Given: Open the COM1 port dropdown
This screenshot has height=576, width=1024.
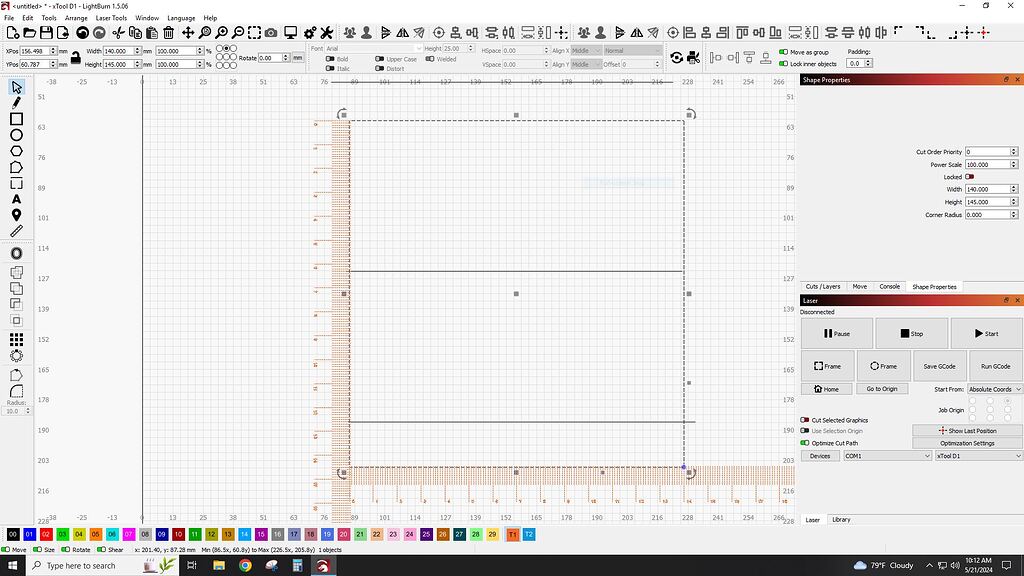Looking at the screenshot, I should [886, 455].
